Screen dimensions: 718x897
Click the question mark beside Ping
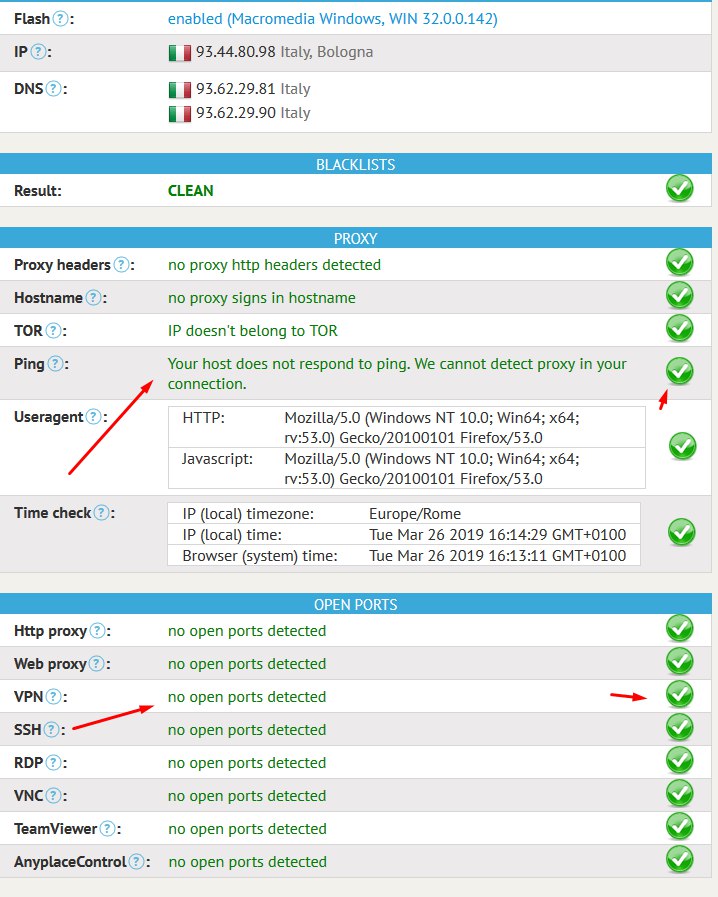(56, 365)
